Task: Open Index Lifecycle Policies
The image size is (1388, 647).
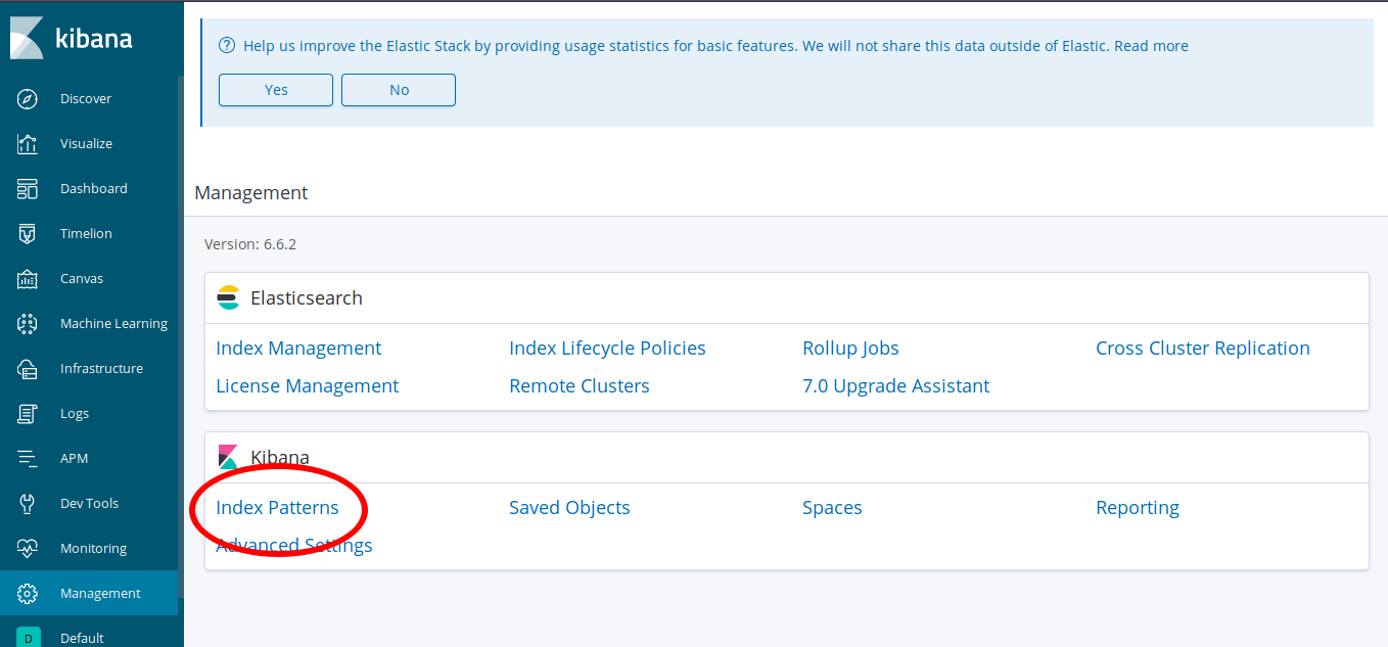Action: 607,347
